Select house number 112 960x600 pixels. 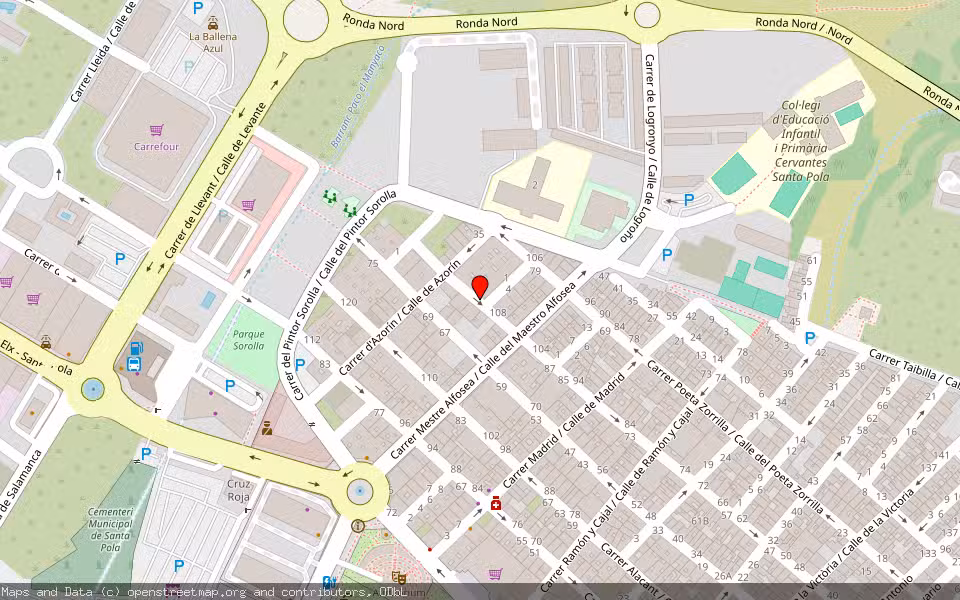[x=312, y=339]
